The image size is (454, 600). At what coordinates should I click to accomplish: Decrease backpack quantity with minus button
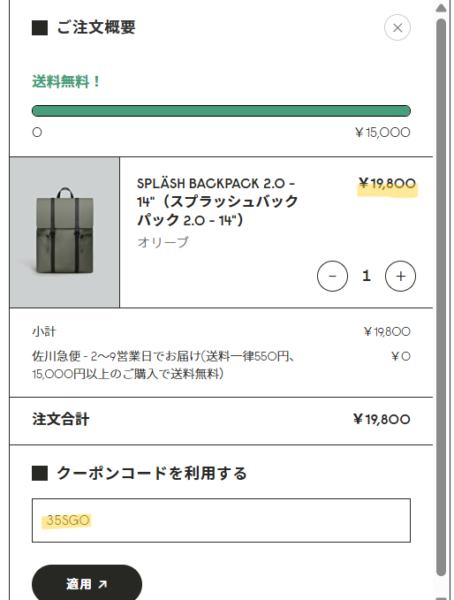pos(332,276)
